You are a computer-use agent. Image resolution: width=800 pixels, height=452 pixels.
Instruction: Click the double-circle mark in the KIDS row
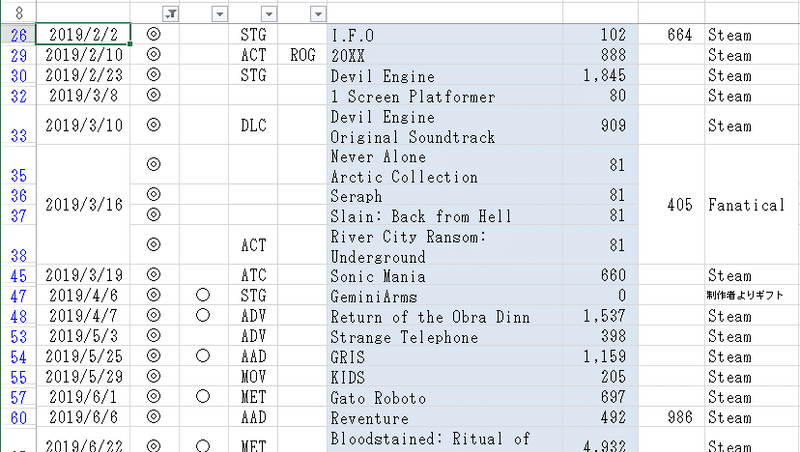(x=154, y=376)
